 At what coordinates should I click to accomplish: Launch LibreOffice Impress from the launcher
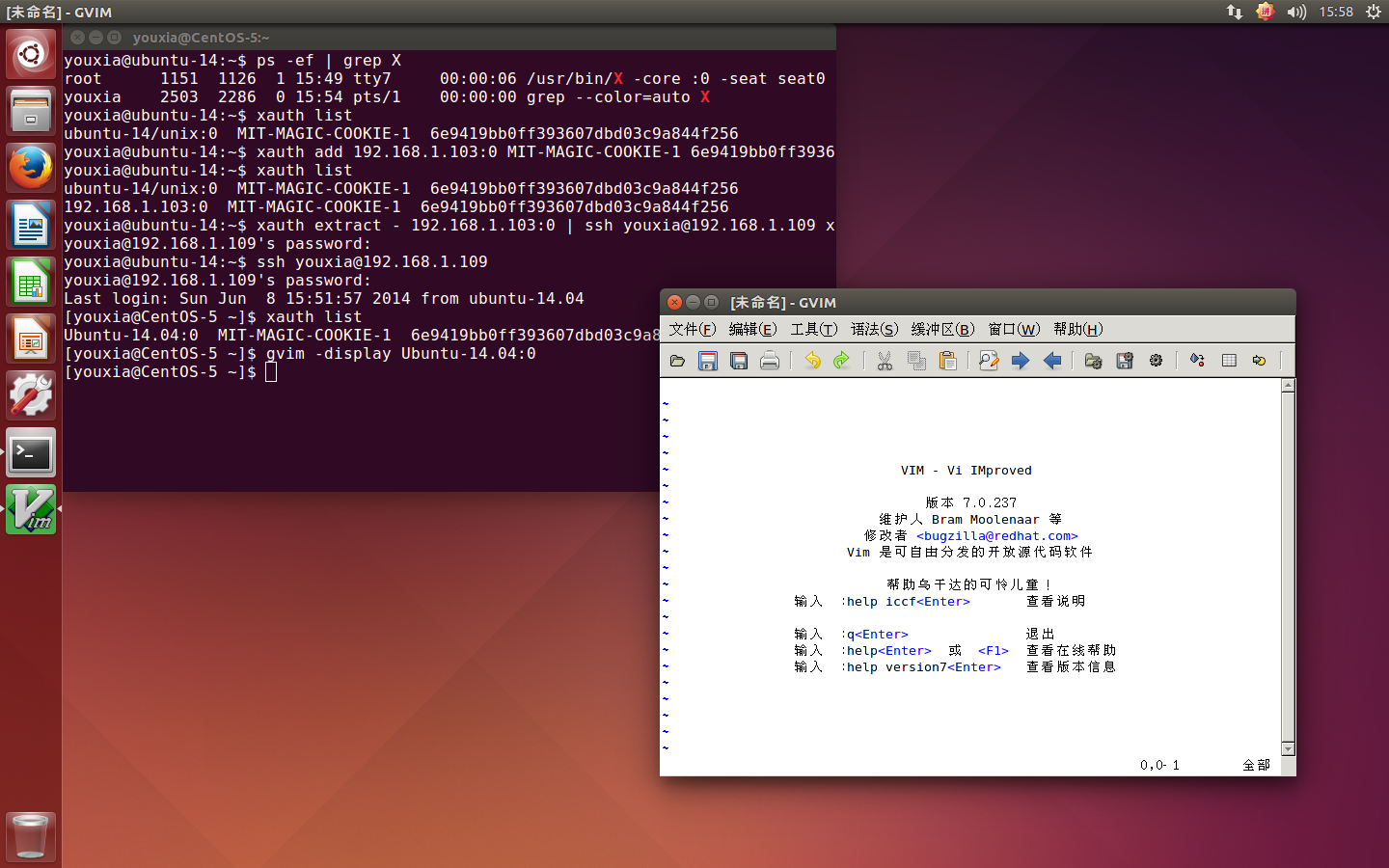[31, 339]
